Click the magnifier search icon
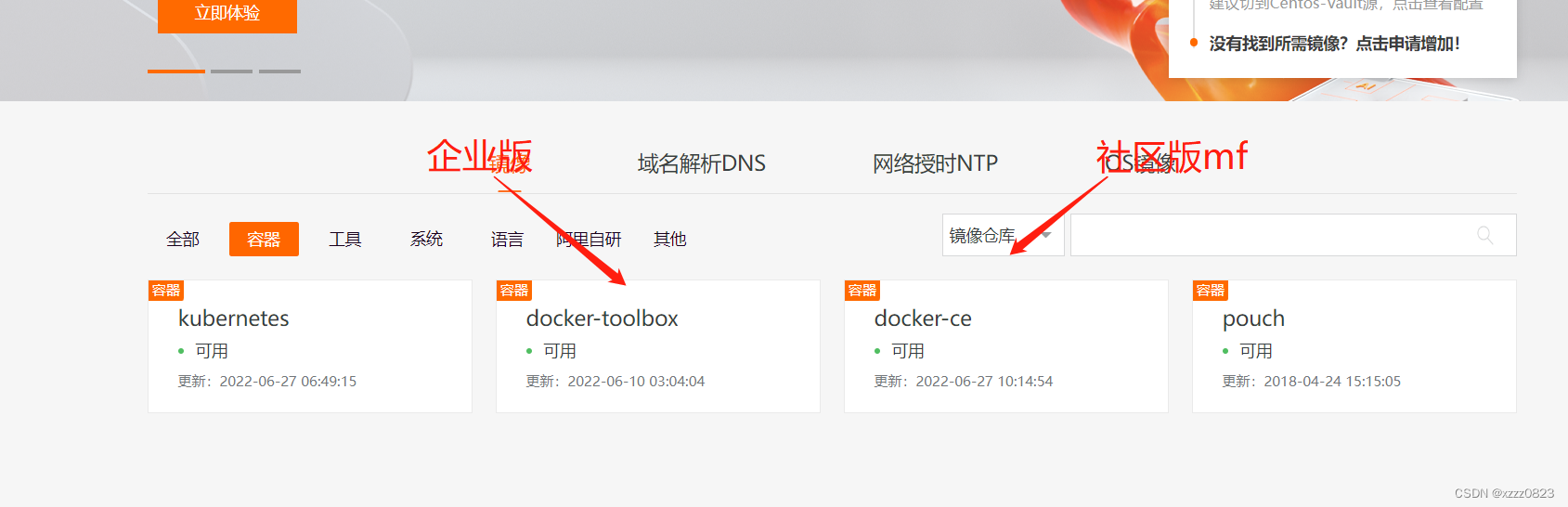The width and height of the screenshot is (1568, 507). (x=1485, y=235)
